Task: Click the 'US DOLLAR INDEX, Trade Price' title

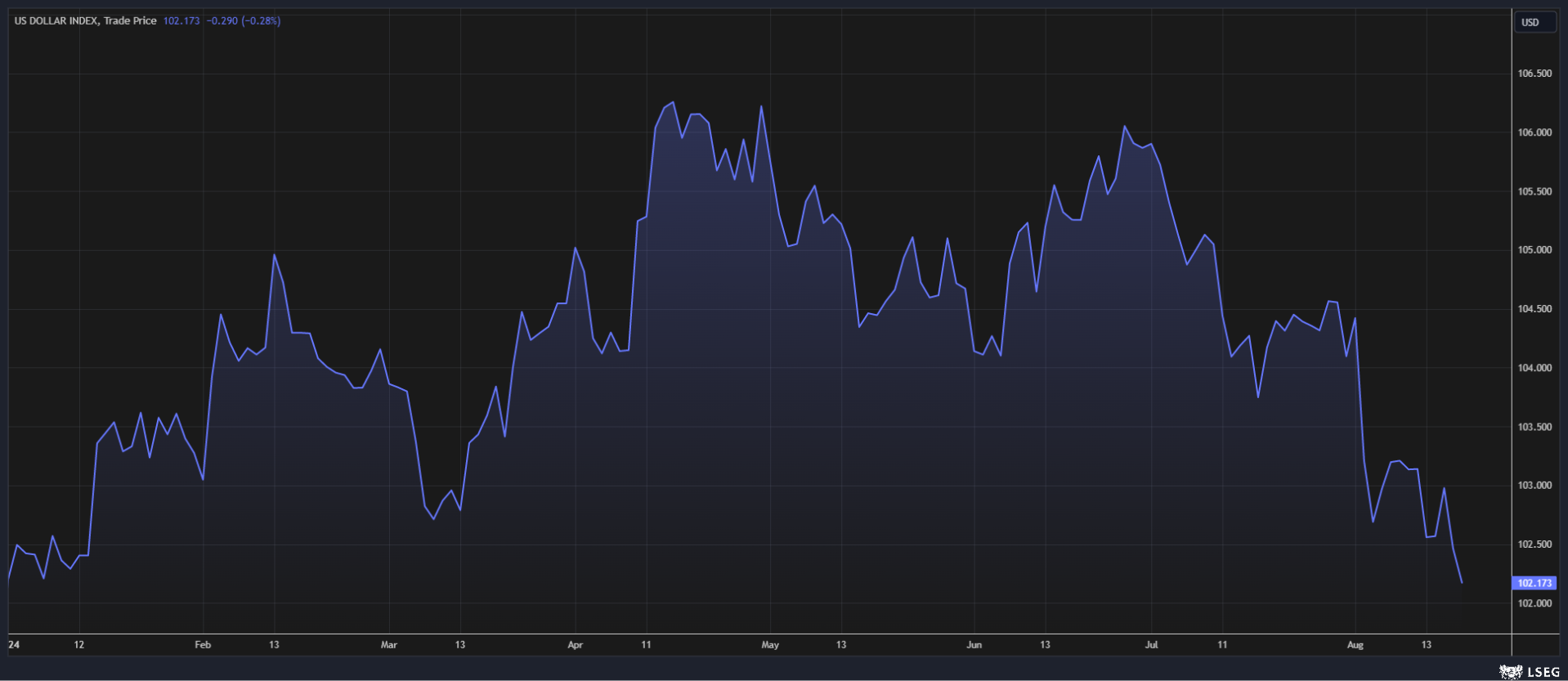Action: 85,20
